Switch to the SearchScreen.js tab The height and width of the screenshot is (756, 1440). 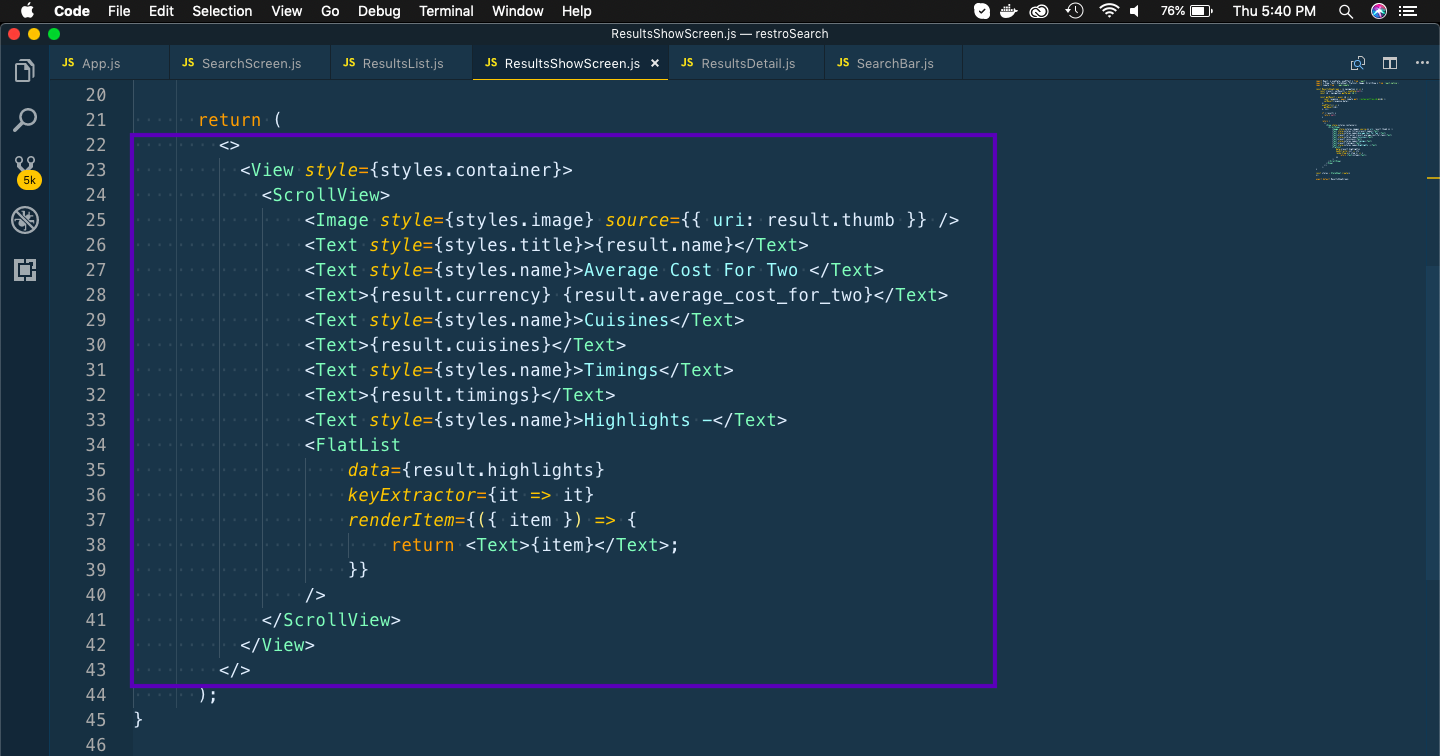tap(251, 63)
